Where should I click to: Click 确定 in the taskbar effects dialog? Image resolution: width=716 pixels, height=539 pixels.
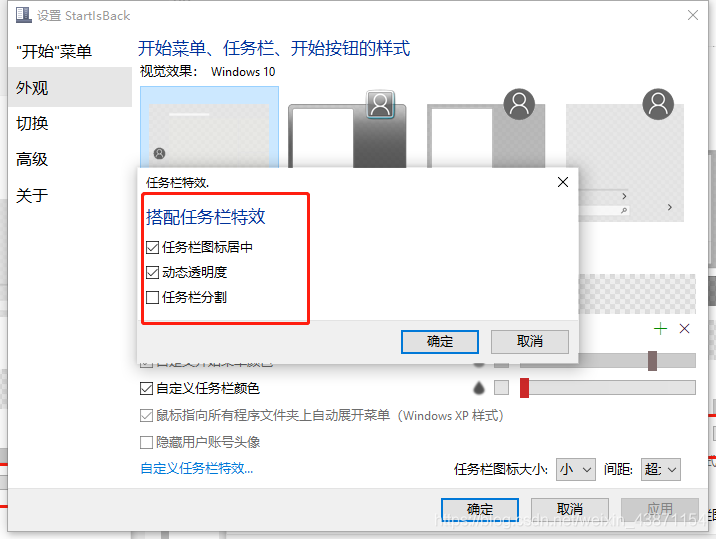pos(440,342)
